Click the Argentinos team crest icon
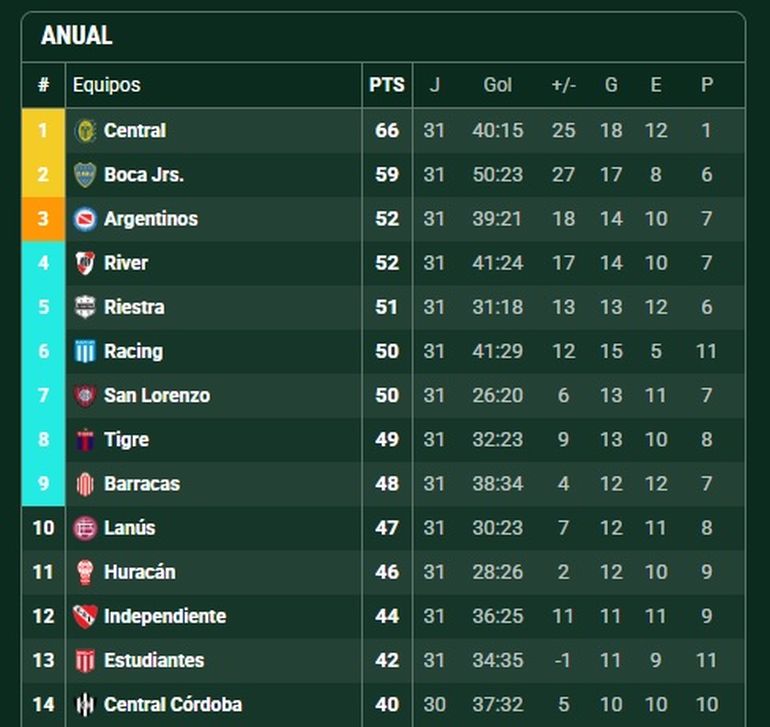The height and width of the screenshot is (727, 770). (85, 219)
